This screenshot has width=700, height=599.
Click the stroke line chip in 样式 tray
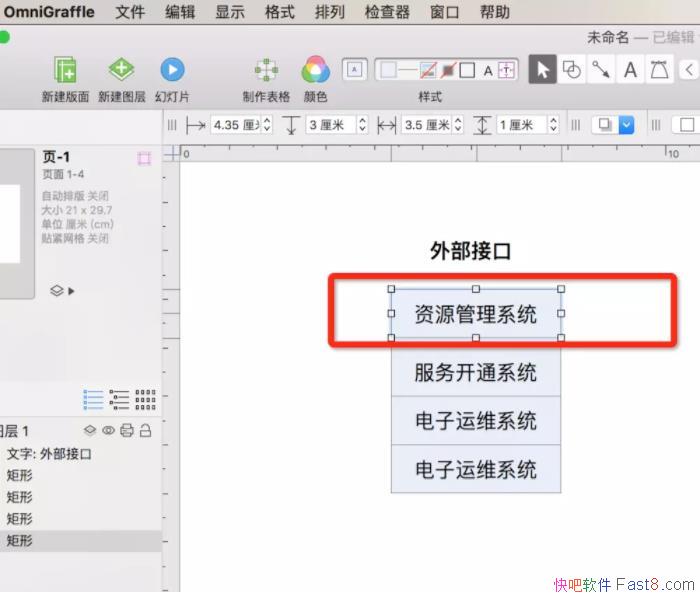pos(407,70)
